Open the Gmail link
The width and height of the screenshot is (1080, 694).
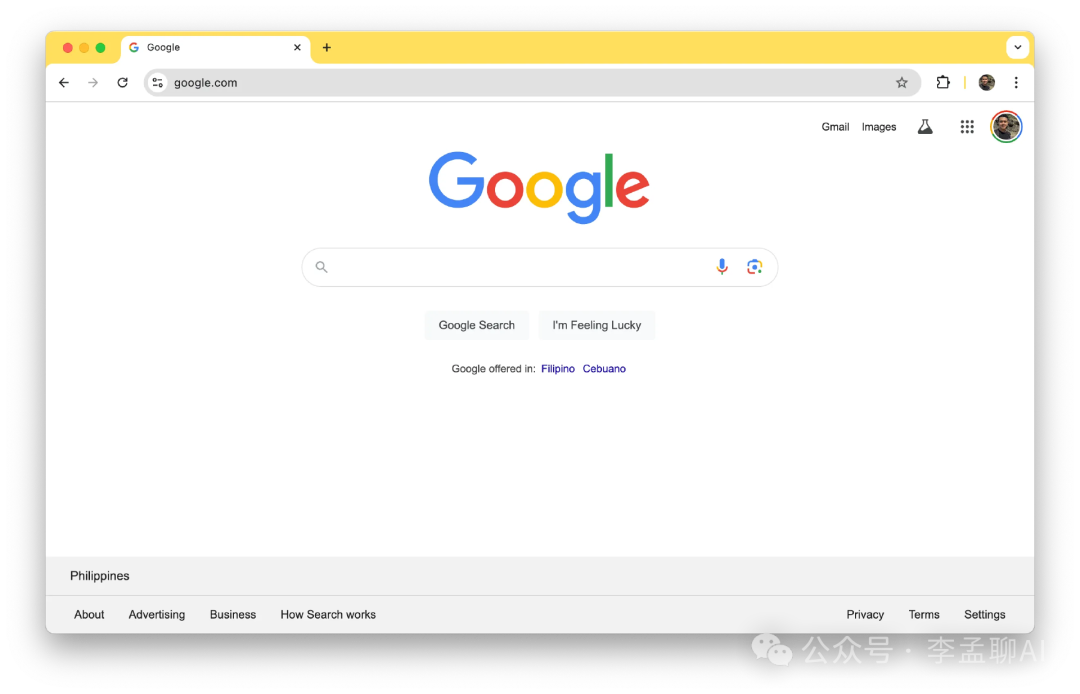(x=835, y=127)
